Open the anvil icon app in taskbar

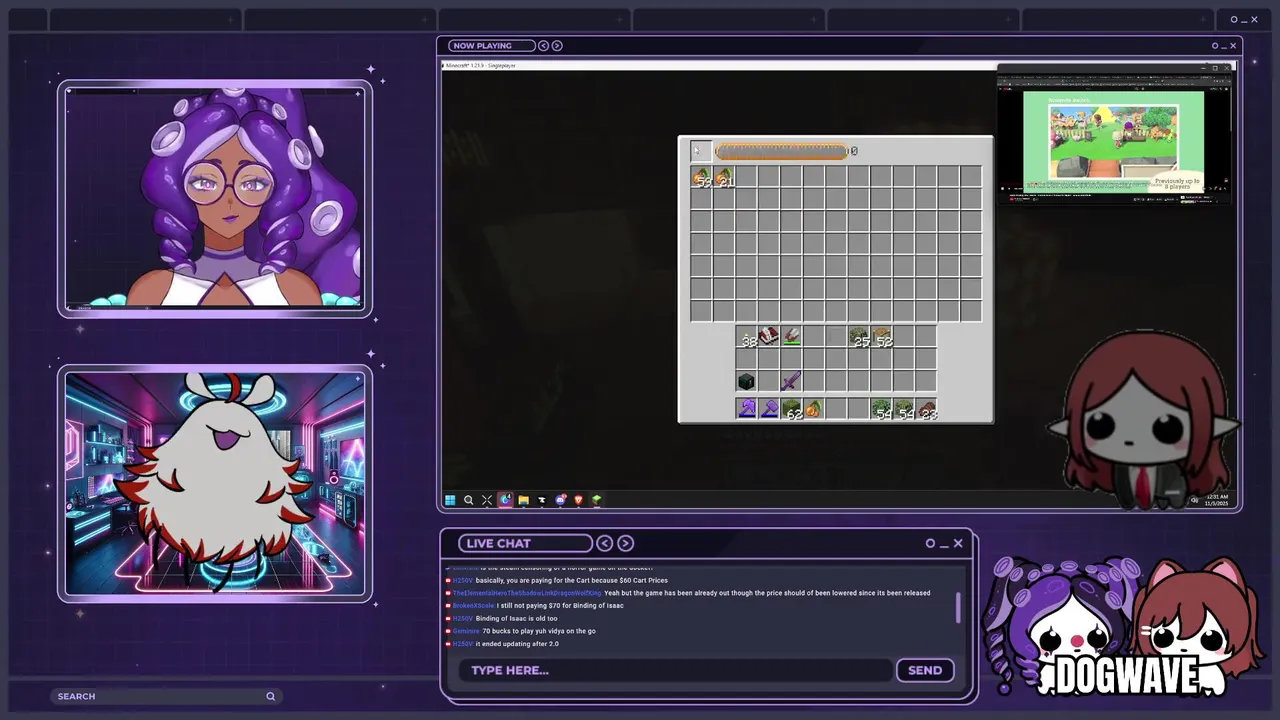click(x=542, y=500)
